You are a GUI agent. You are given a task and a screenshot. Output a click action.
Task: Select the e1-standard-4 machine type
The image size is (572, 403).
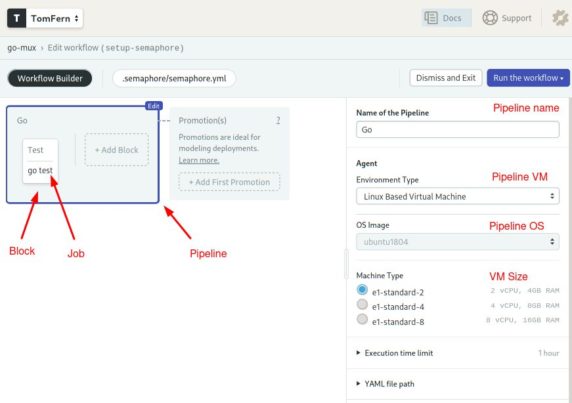(x=362, y=304)
